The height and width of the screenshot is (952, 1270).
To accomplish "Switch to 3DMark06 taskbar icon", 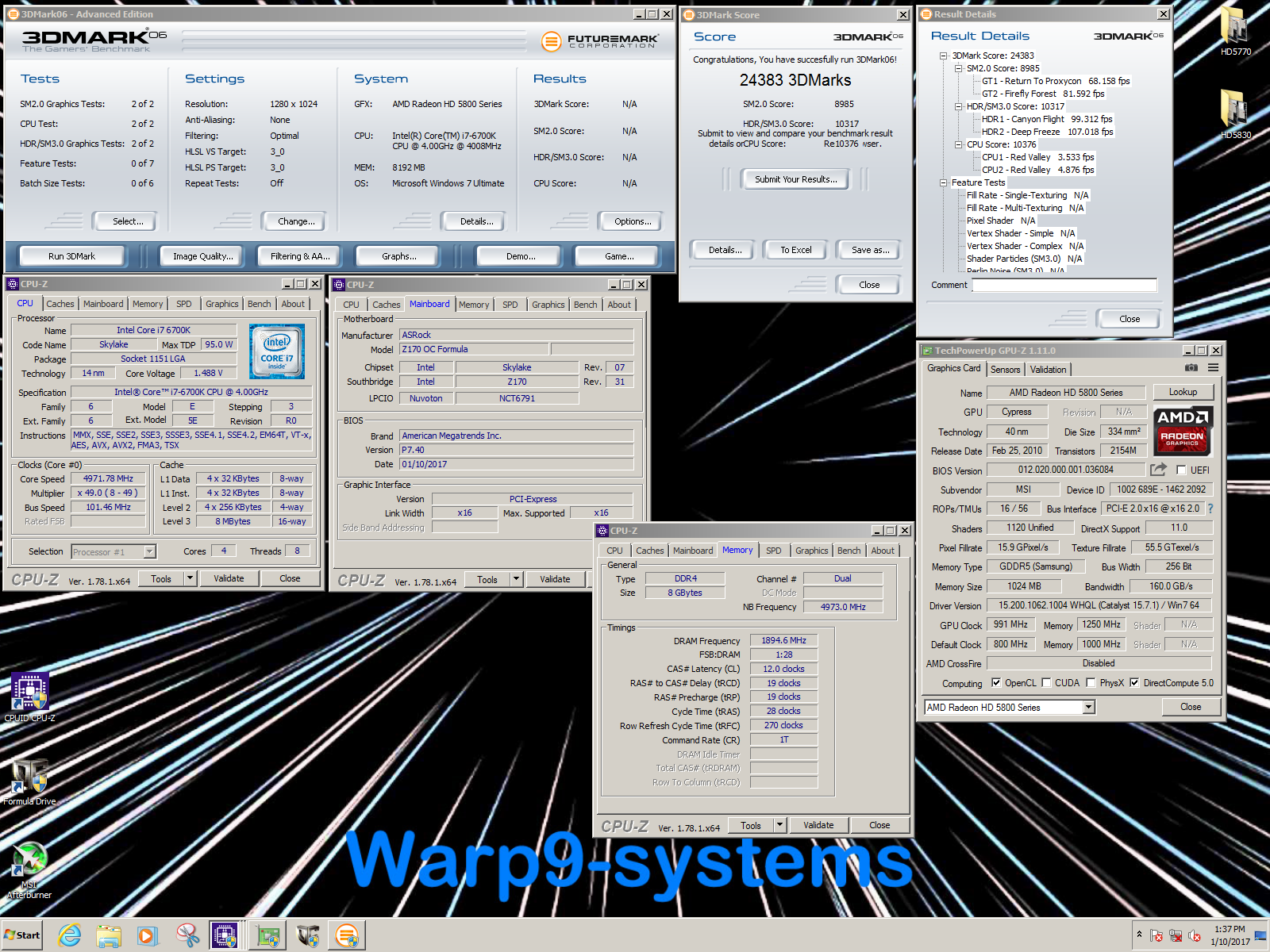I will [347, 935].
